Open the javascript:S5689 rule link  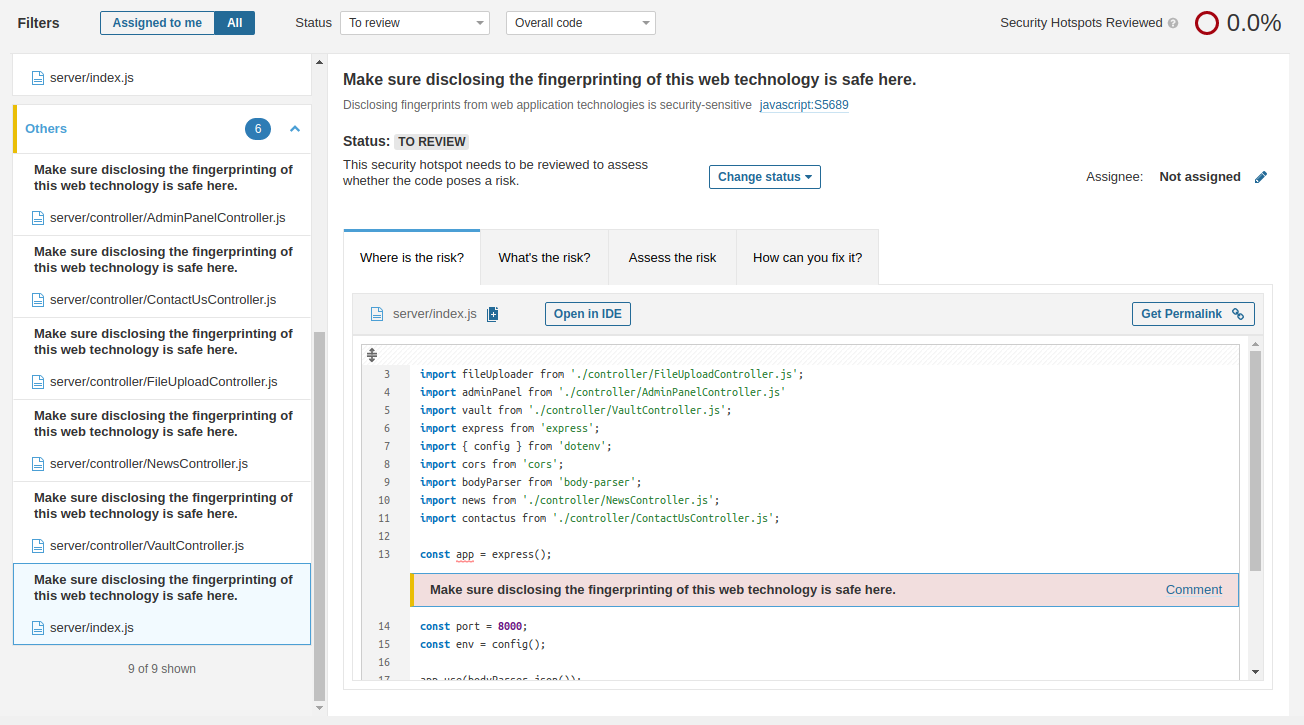[x=803, y=104]
